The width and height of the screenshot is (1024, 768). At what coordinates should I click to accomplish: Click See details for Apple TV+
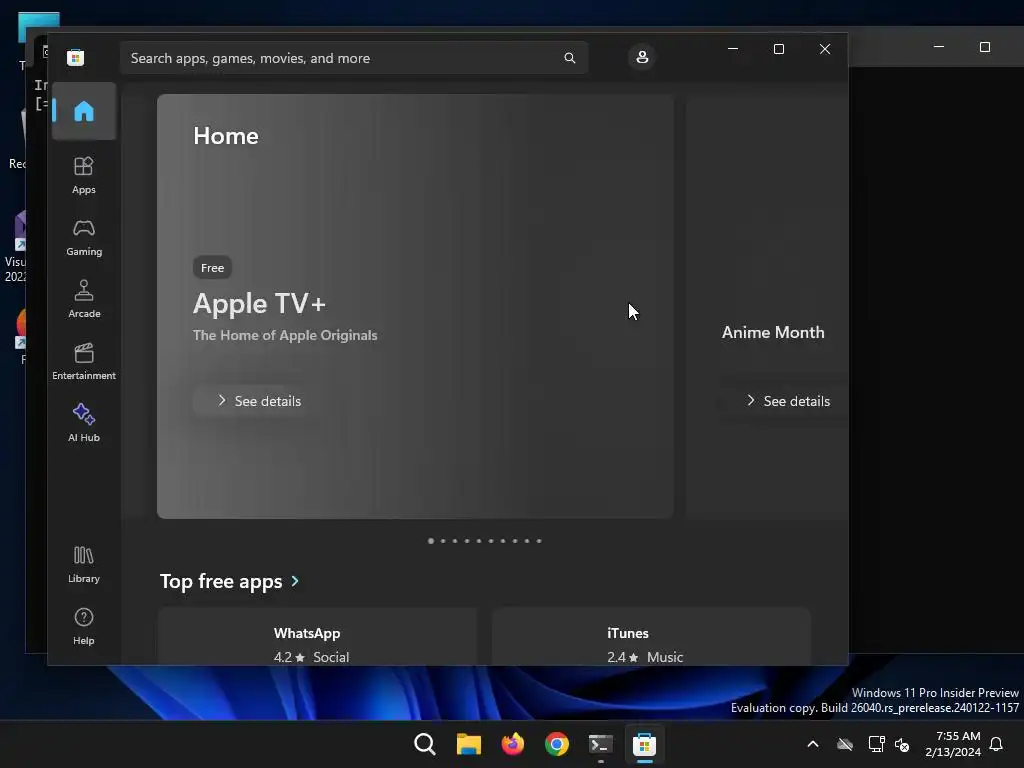coord(259,401)
